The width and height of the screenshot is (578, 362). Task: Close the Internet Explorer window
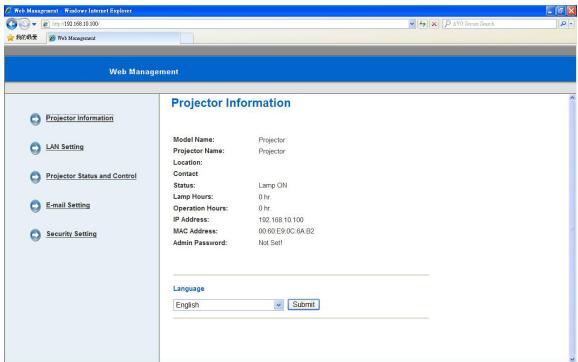(x=571, y=11)
